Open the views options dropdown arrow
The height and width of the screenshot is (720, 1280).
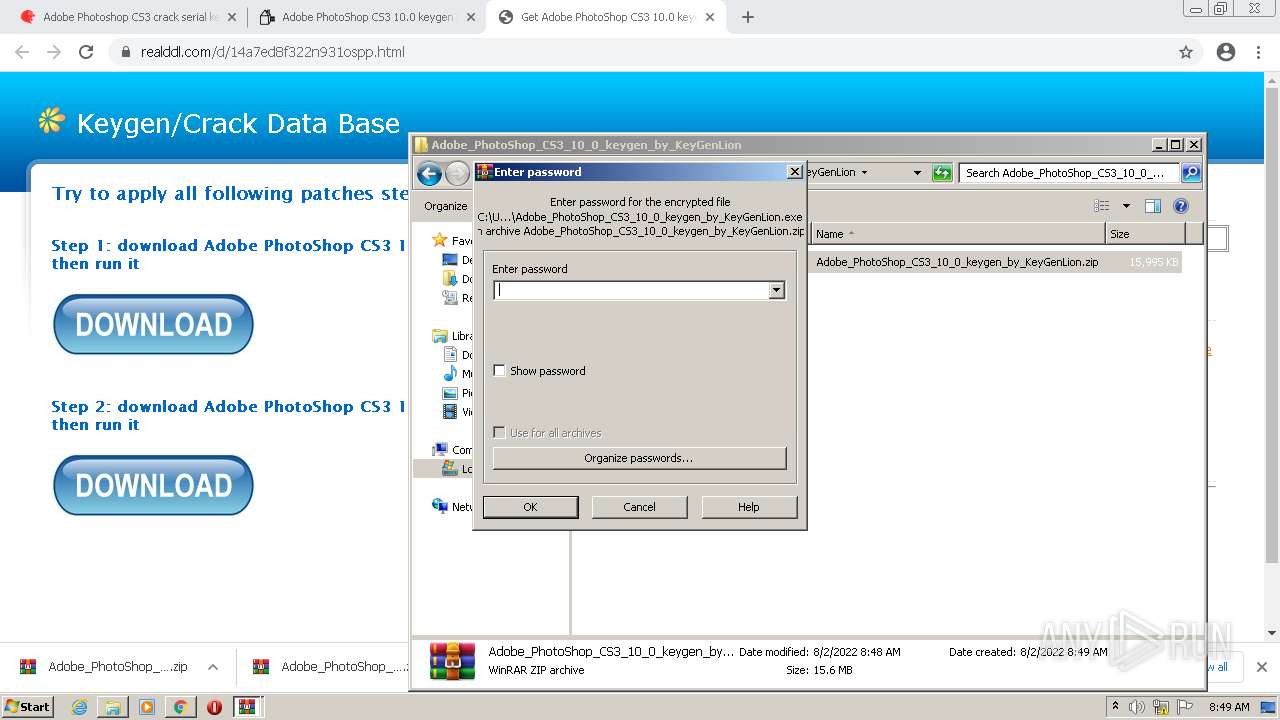click(x=1125, y=206)
